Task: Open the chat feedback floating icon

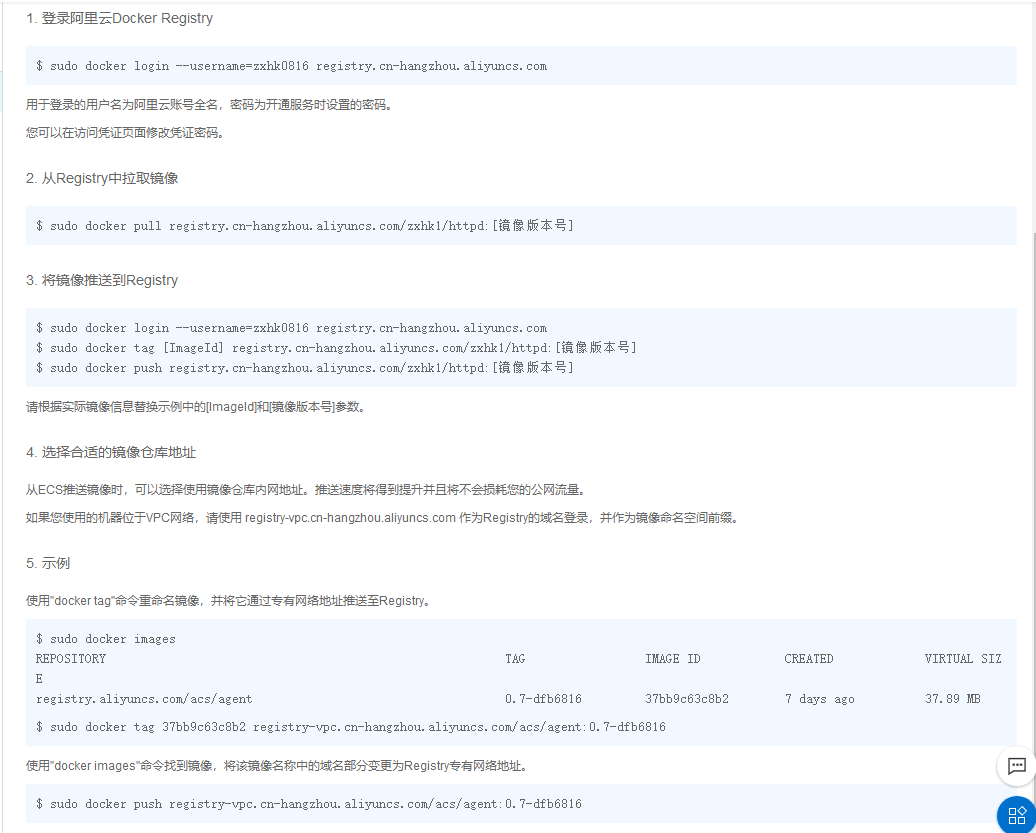Action: pyautogui.click(x=1016, y=766)
